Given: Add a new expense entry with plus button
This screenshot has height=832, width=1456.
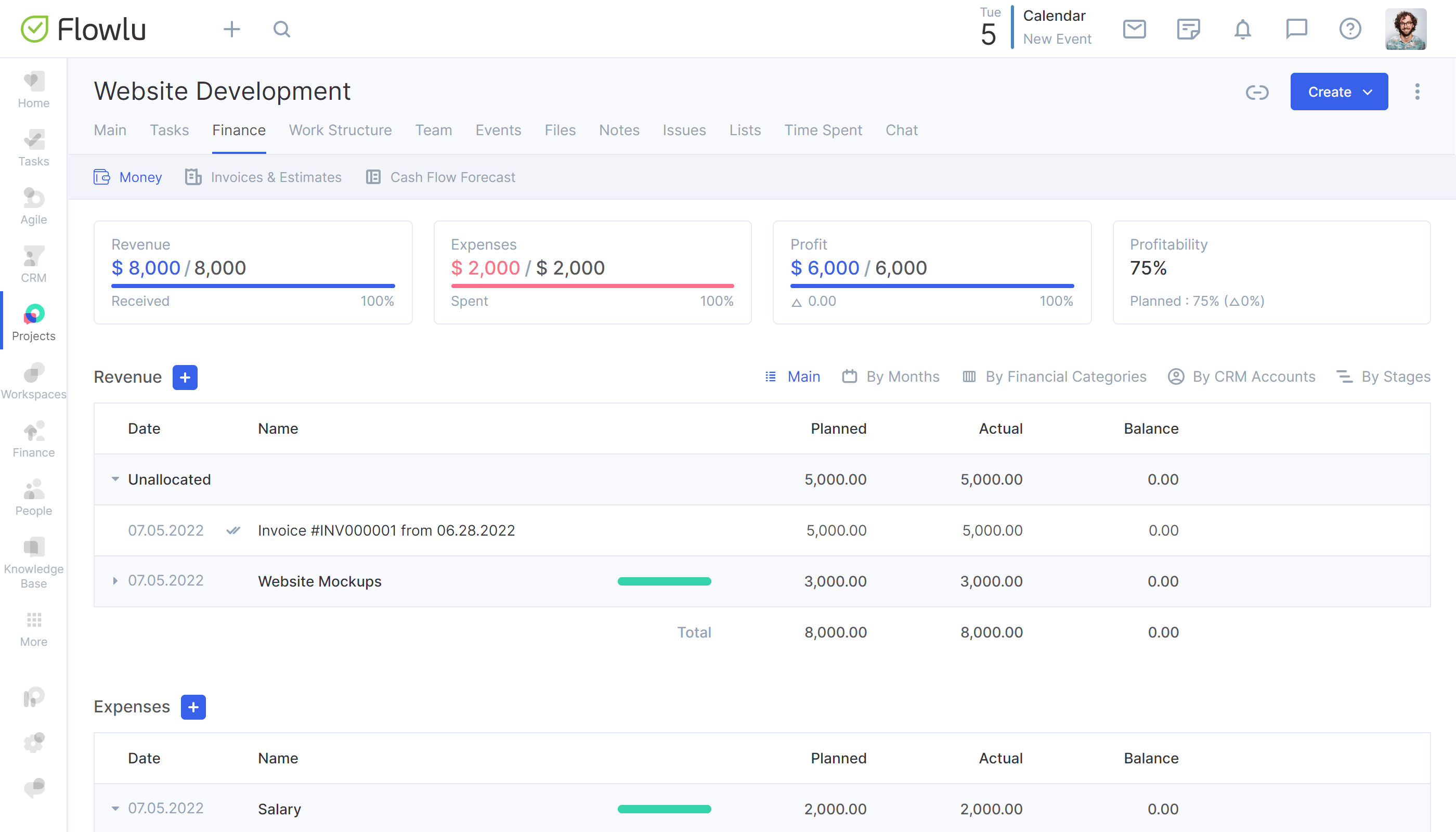Looking at the screenshot, I should click(x=193, y=707).
